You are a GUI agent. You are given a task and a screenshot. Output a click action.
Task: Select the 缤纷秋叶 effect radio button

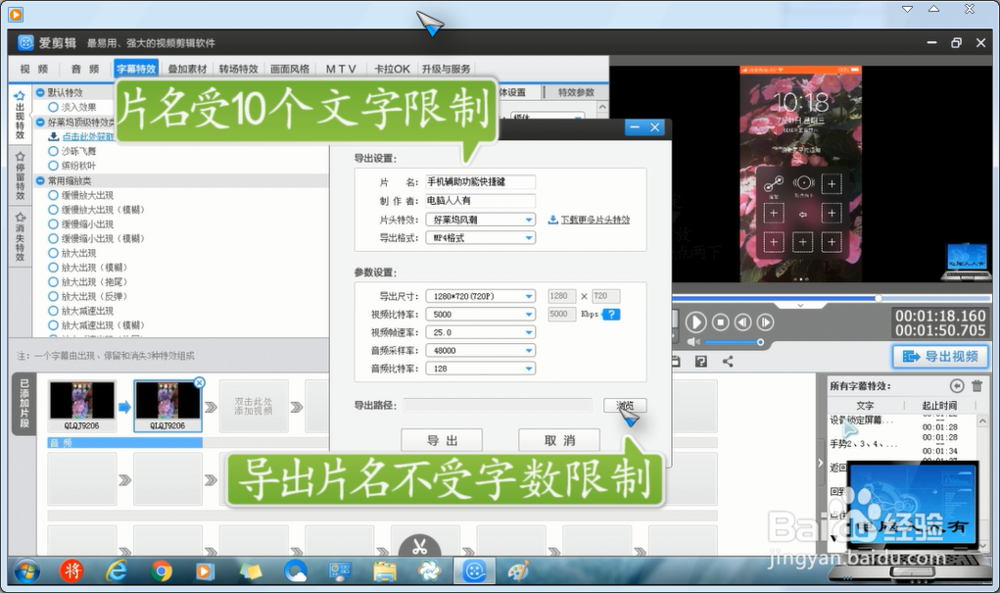tap(54, 166)
